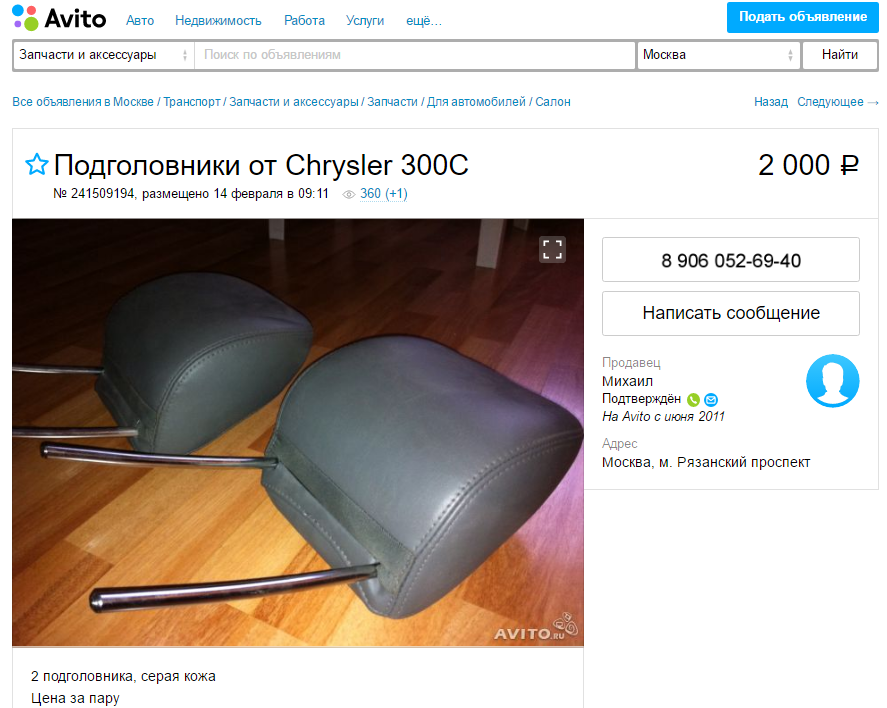Go to the Работа section
This screenshot has height=708, width=887.
(x=304, y=21)
